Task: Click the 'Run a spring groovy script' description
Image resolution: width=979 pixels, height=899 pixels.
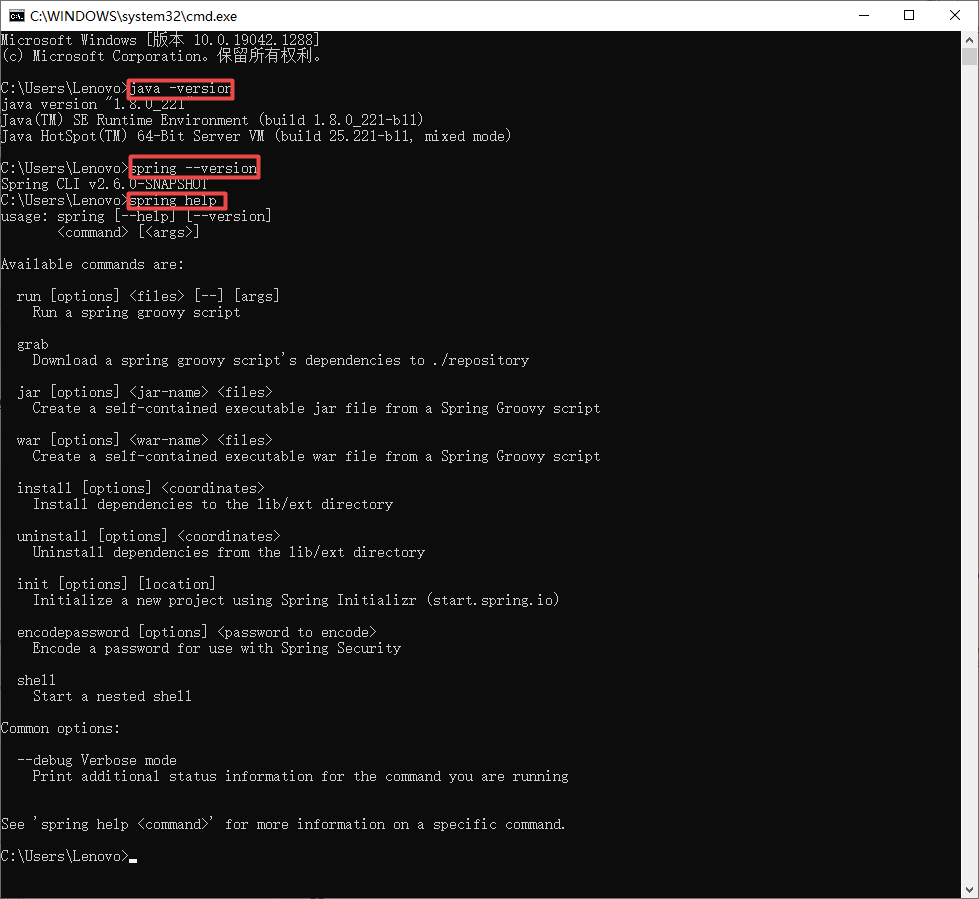Action: (136, 312)
